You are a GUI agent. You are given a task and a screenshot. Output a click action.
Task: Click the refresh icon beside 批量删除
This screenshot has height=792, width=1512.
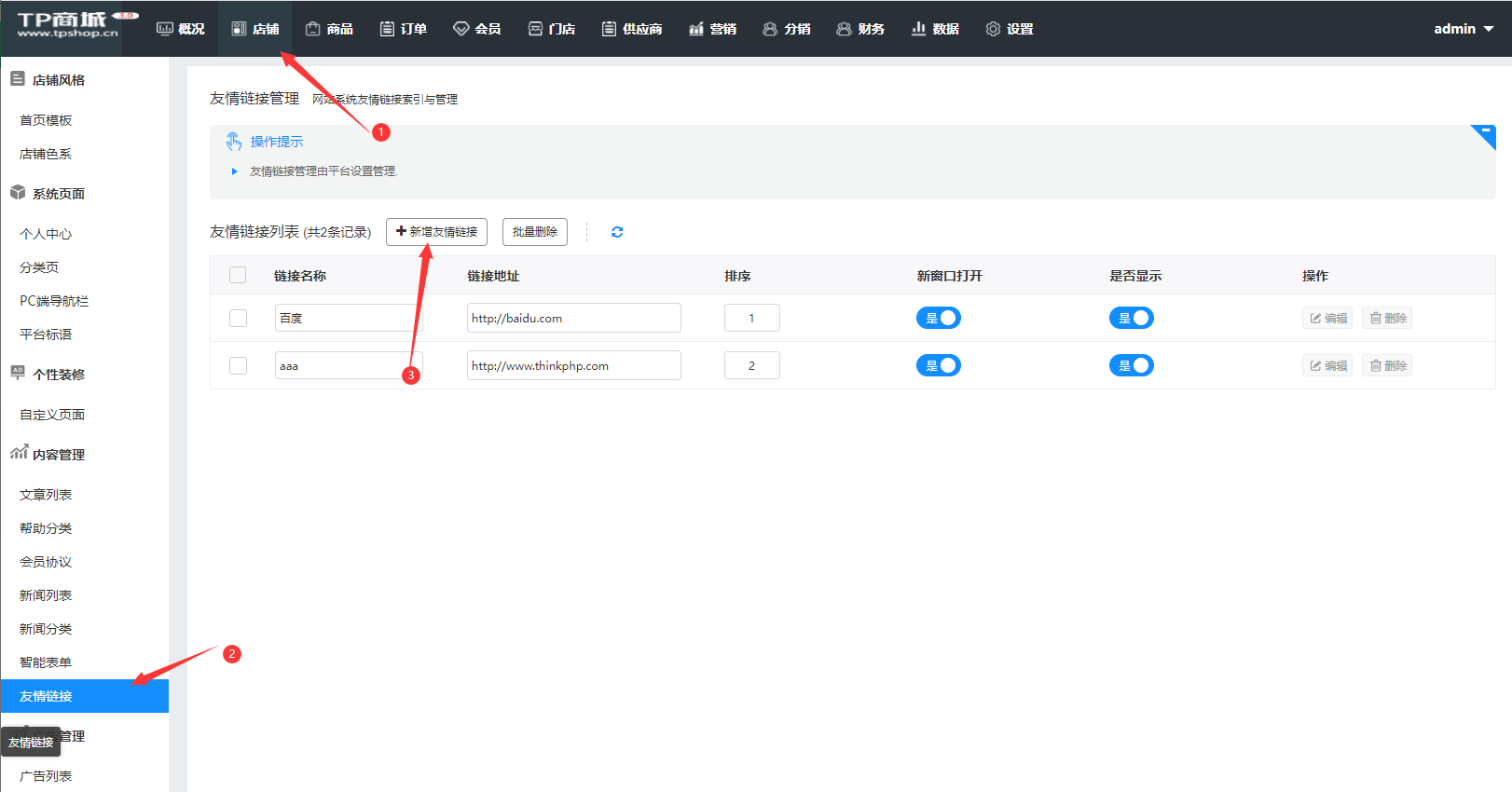pyautogui.click(x=616, y=232)
